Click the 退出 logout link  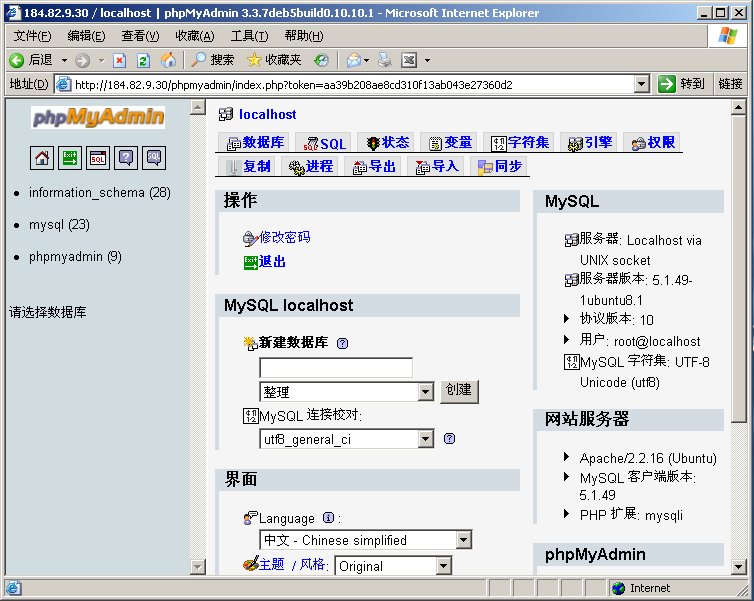[272, 262]
